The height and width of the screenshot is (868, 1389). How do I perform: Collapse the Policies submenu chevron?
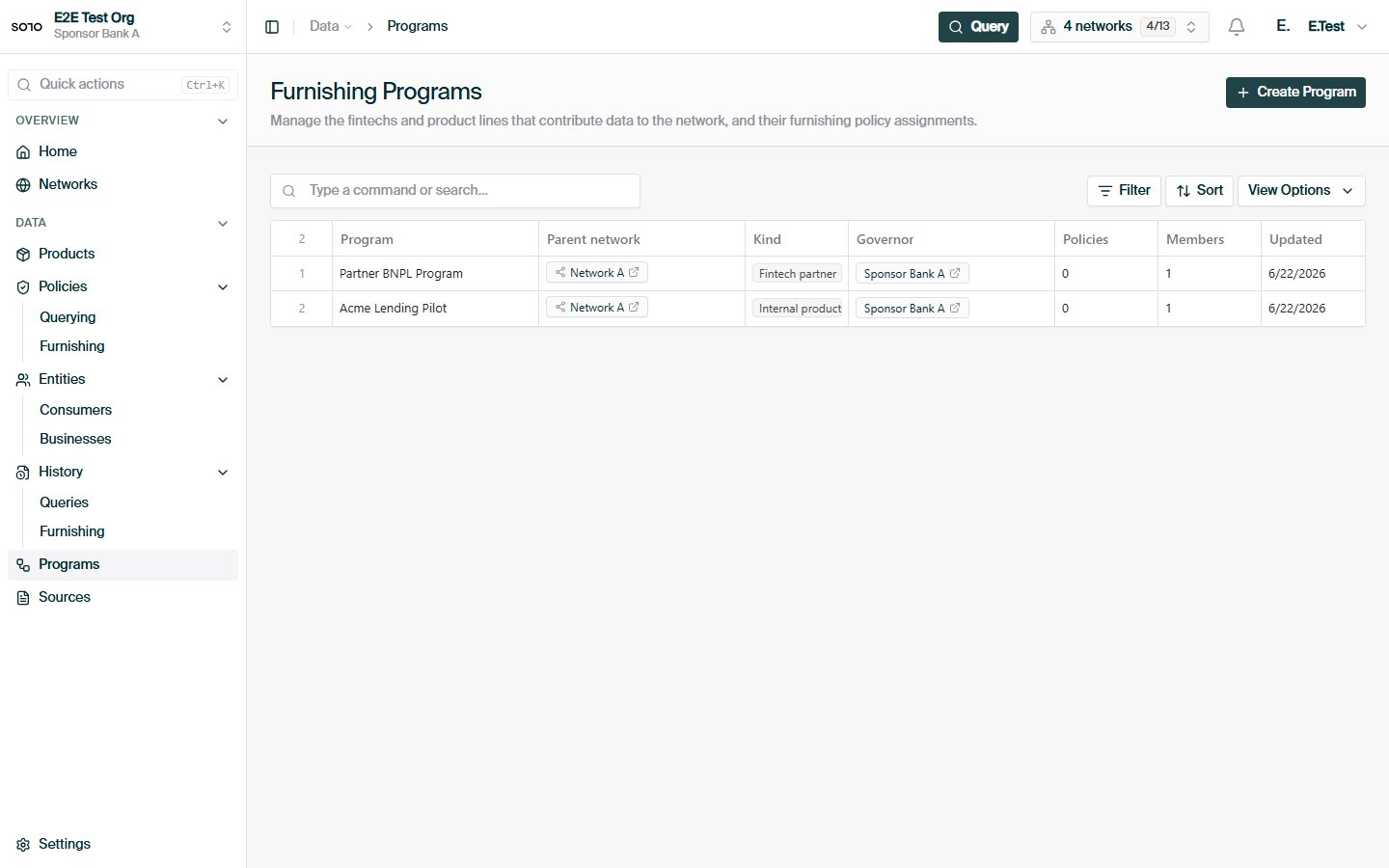(x=223, y=287)
